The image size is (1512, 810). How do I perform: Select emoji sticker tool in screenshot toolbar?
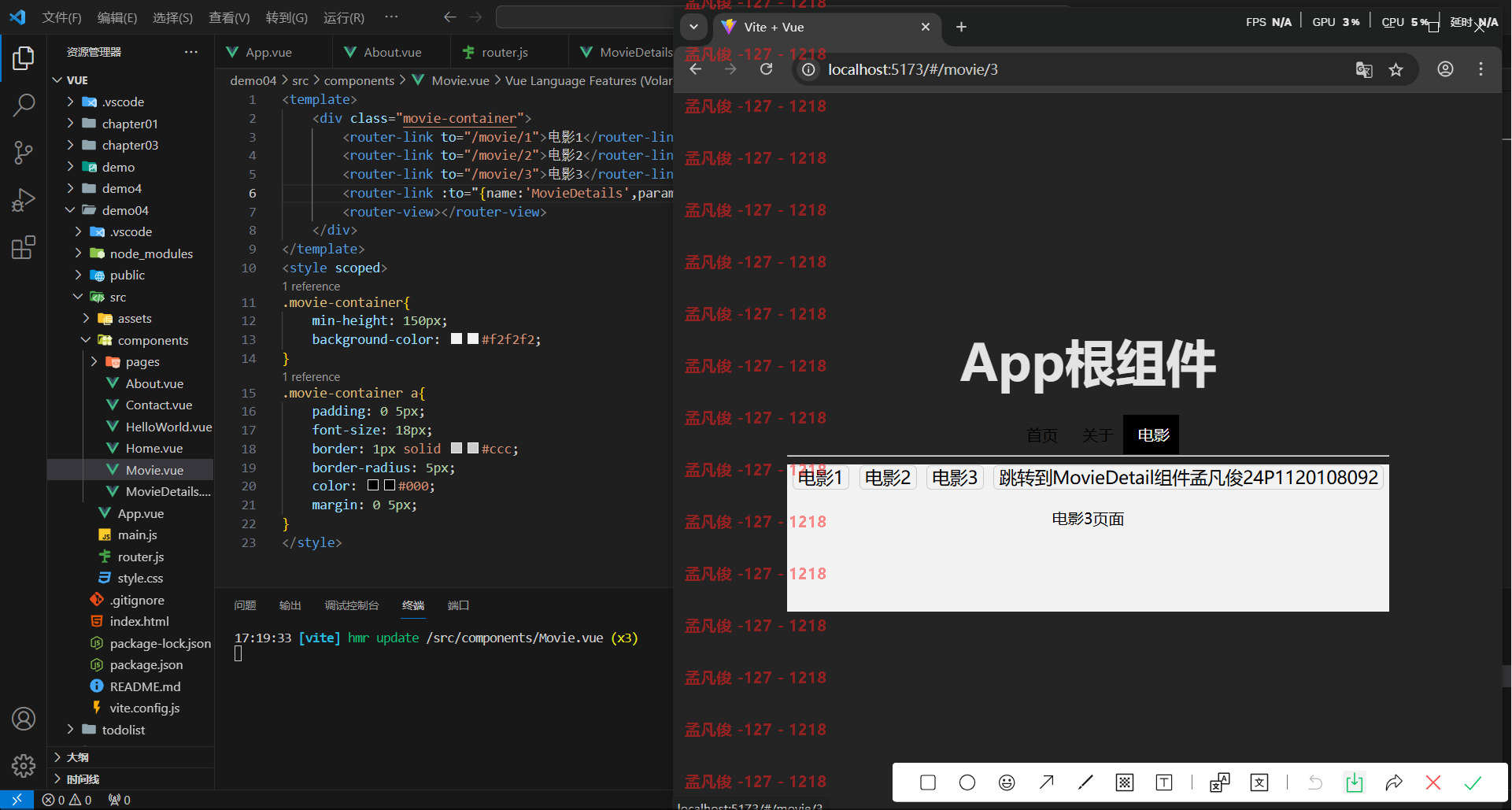click(x=1007, y=782)
